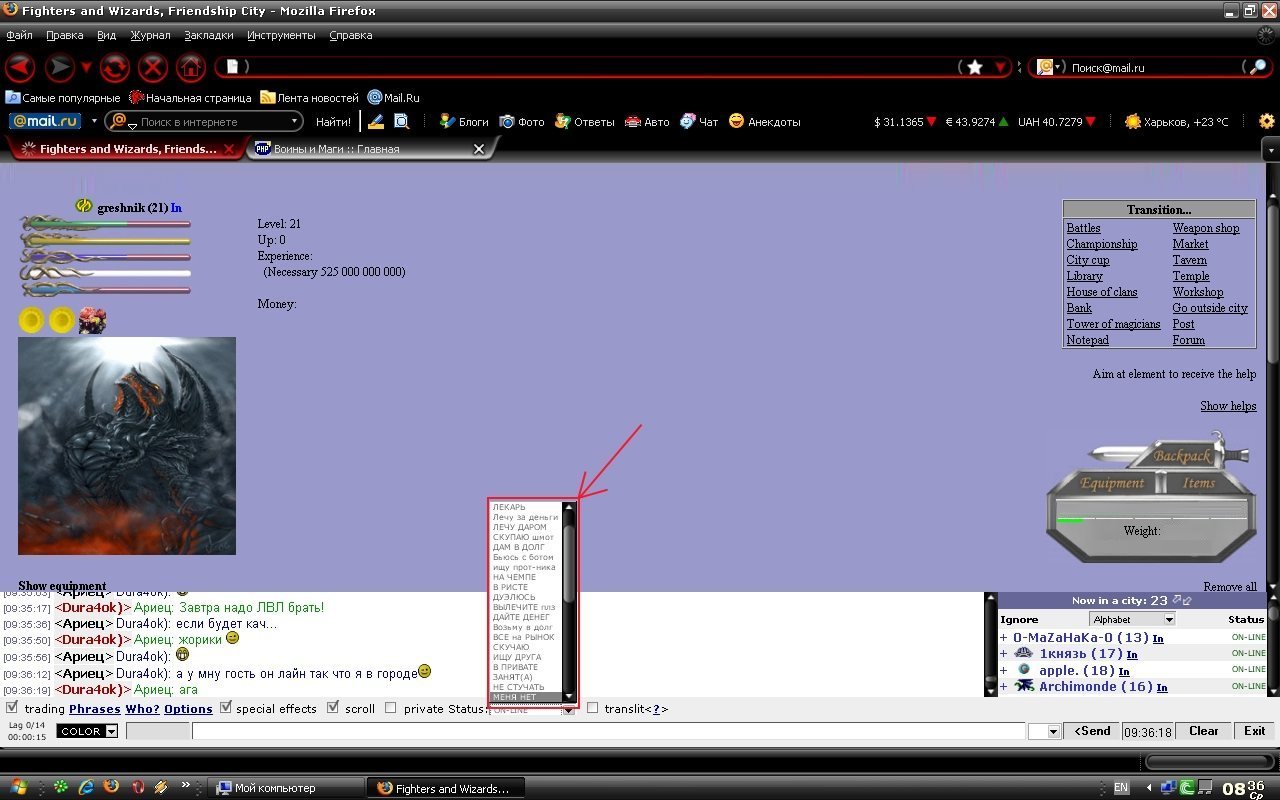Open Авто from the Mail.ru toolbar
Viewport: 1280px width, 800px height.
647,122
